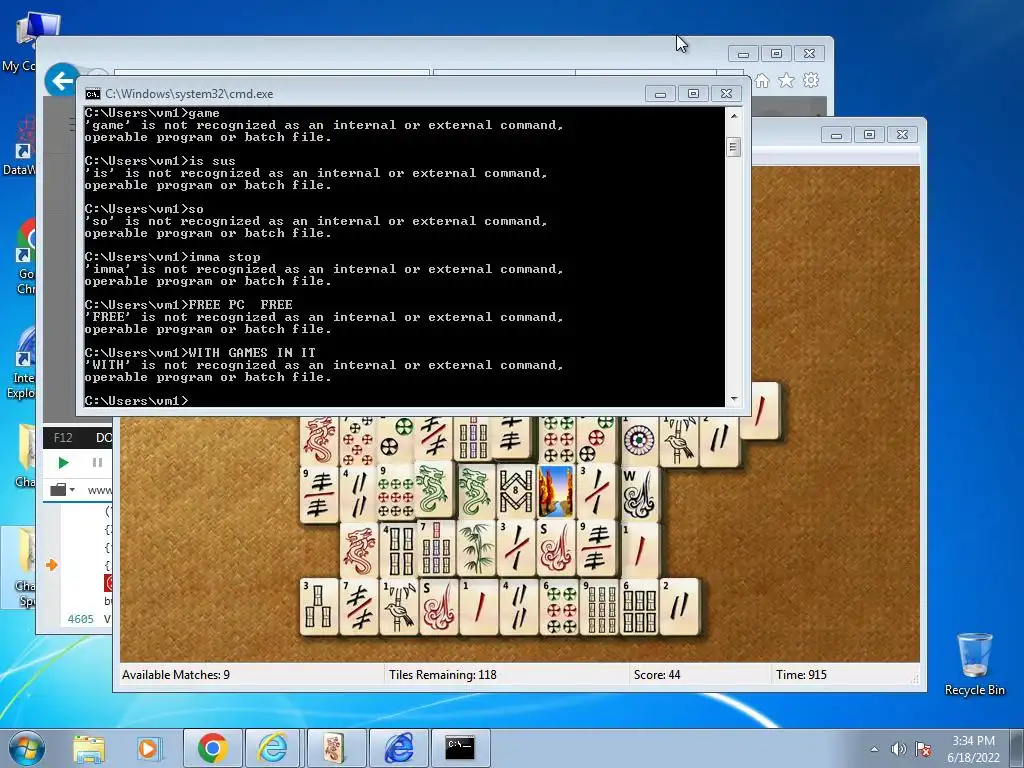Click the cmd.exe title bar icon
The height and width of the screenshot is (768, 1024).
tap(93, 94)
